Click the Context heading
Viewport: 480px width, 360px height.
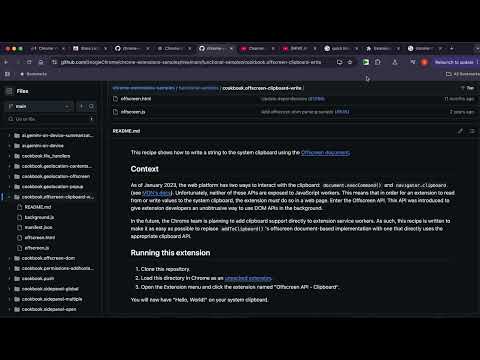coord(144,169)
